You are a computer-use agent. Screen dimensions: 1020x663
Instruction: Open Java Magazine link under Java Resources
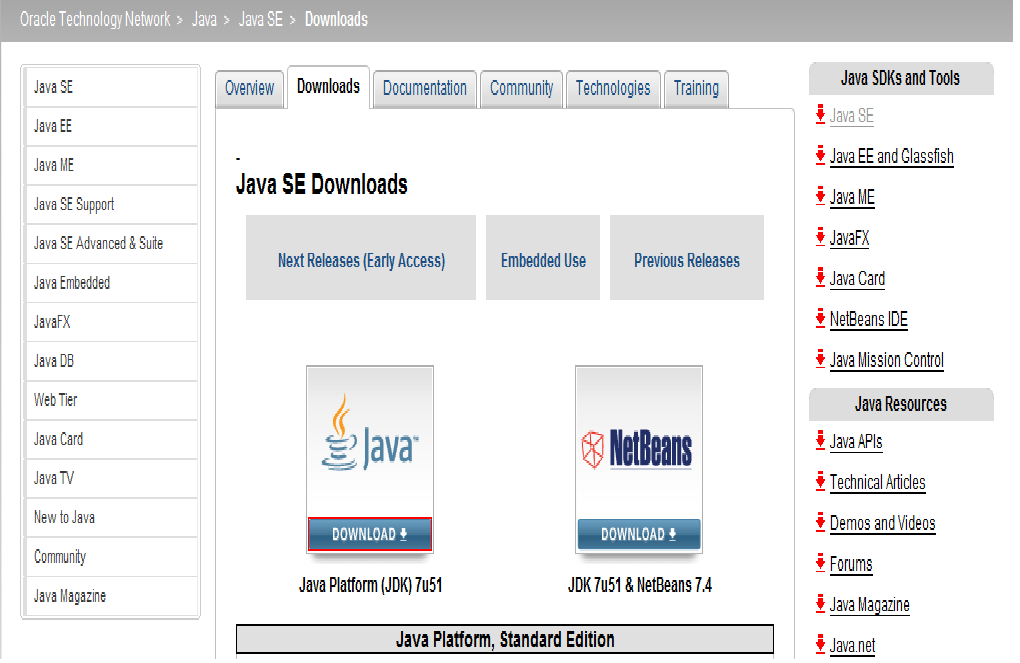click(x=869, y=605)
